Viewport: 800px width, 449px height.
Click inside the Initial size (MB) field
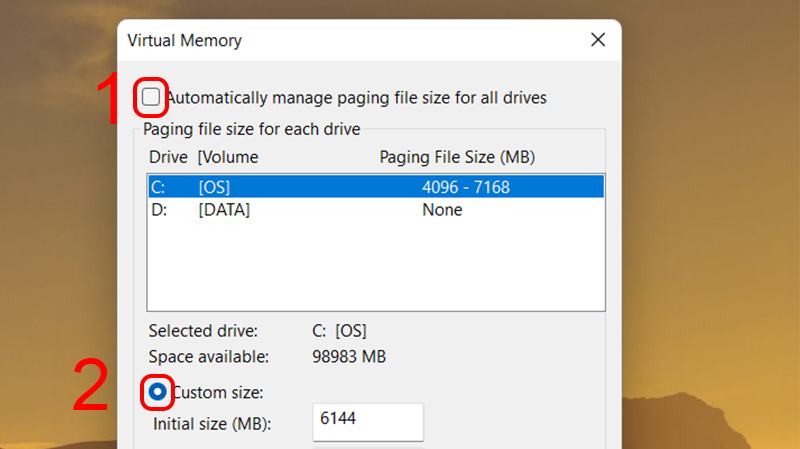369,422
